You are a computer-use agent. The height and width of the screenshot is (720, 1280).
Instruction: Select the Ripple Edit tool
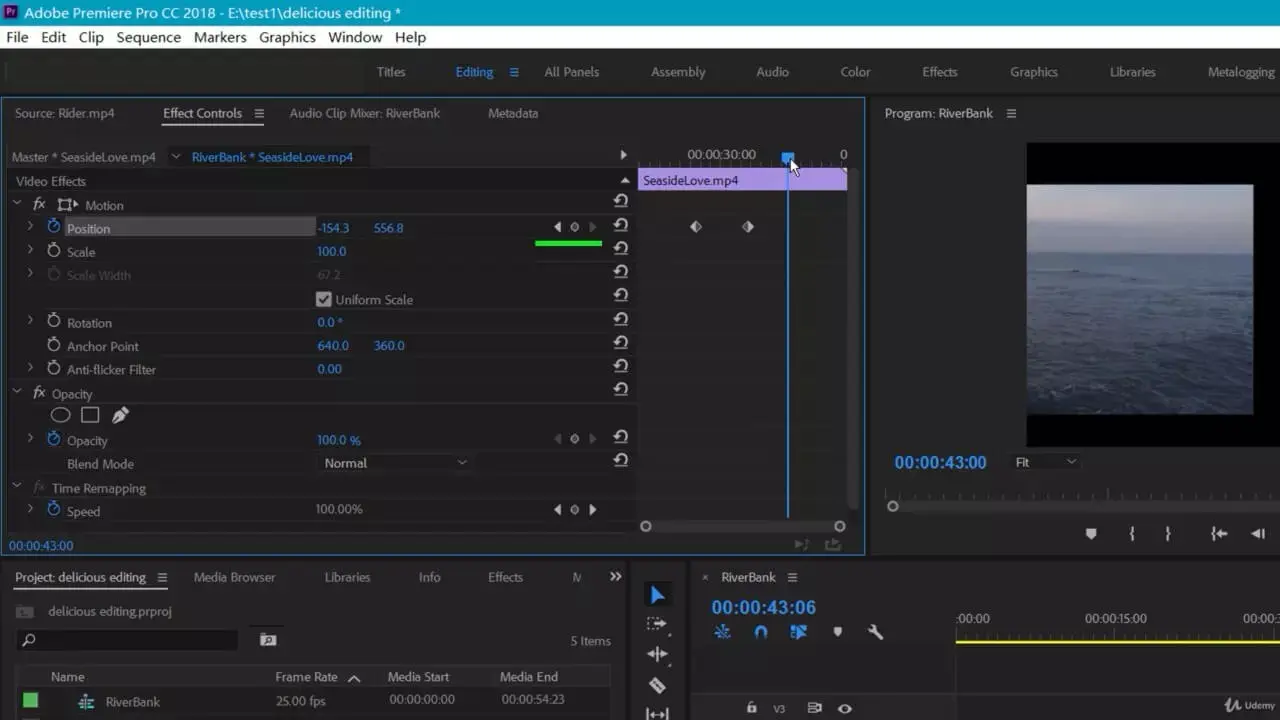coord(657,654)
